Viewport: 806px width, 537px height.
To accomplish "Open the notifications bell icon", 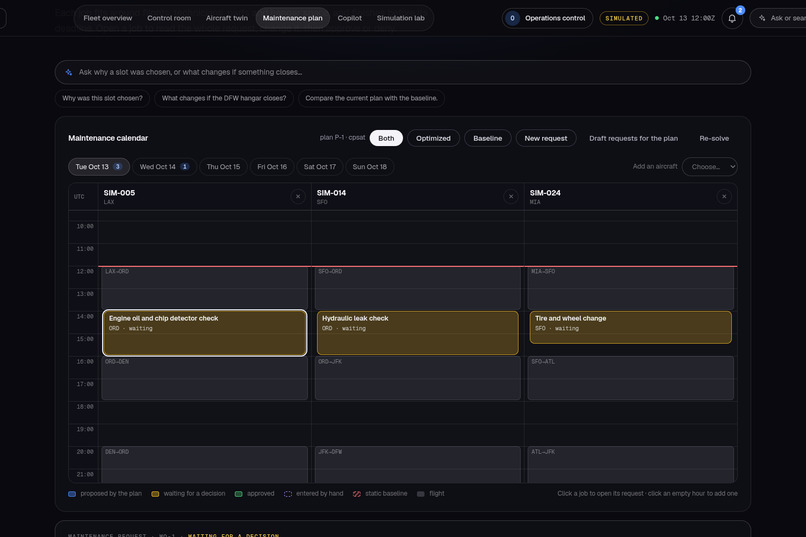I will [x=731, y=18].
